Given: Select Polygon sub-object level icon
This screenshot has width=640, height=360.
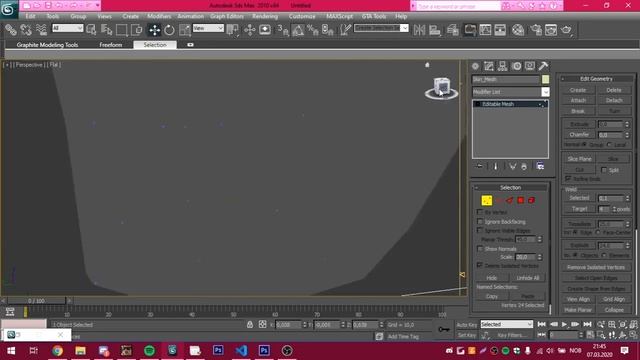Looking at the screenshot, I should (520, 200).
